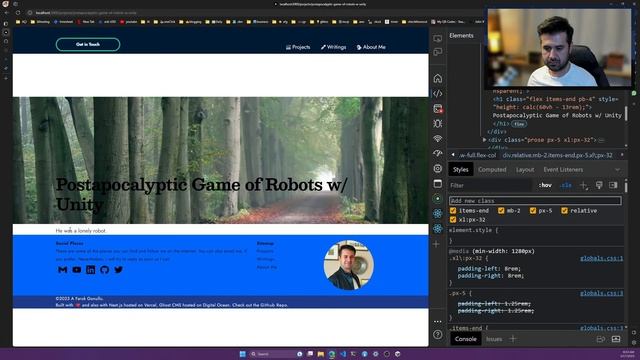The height and width of the screenshot is (360, 640).
Task: Open the Windows Start button on taskbar
Action: [242, 354]
